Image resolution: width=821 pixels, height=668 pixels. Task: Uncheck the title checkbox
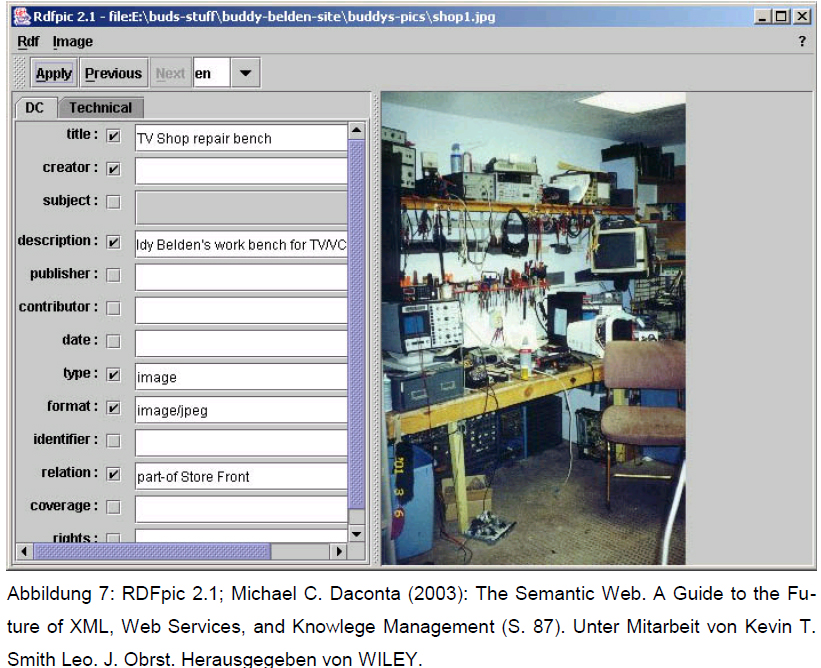pyautogui.click(x=113, y=136)
